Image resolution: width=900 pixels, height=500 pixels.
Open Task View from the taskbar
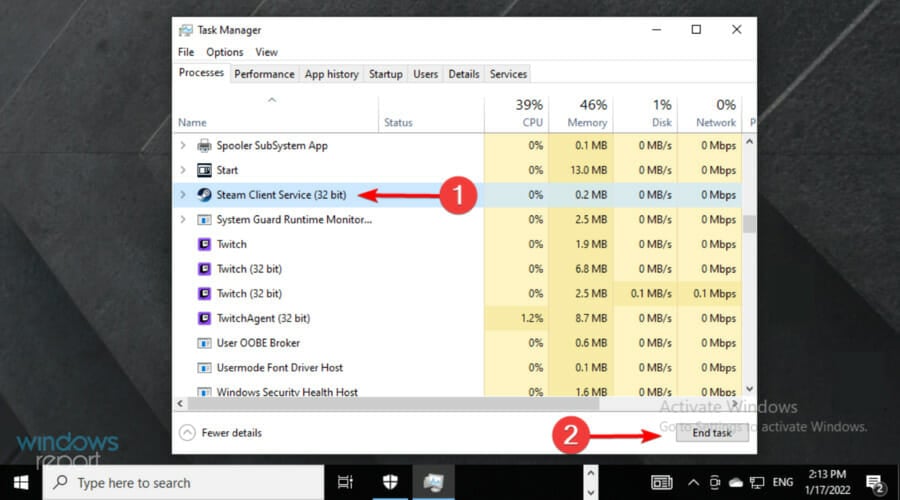[345, 483]
